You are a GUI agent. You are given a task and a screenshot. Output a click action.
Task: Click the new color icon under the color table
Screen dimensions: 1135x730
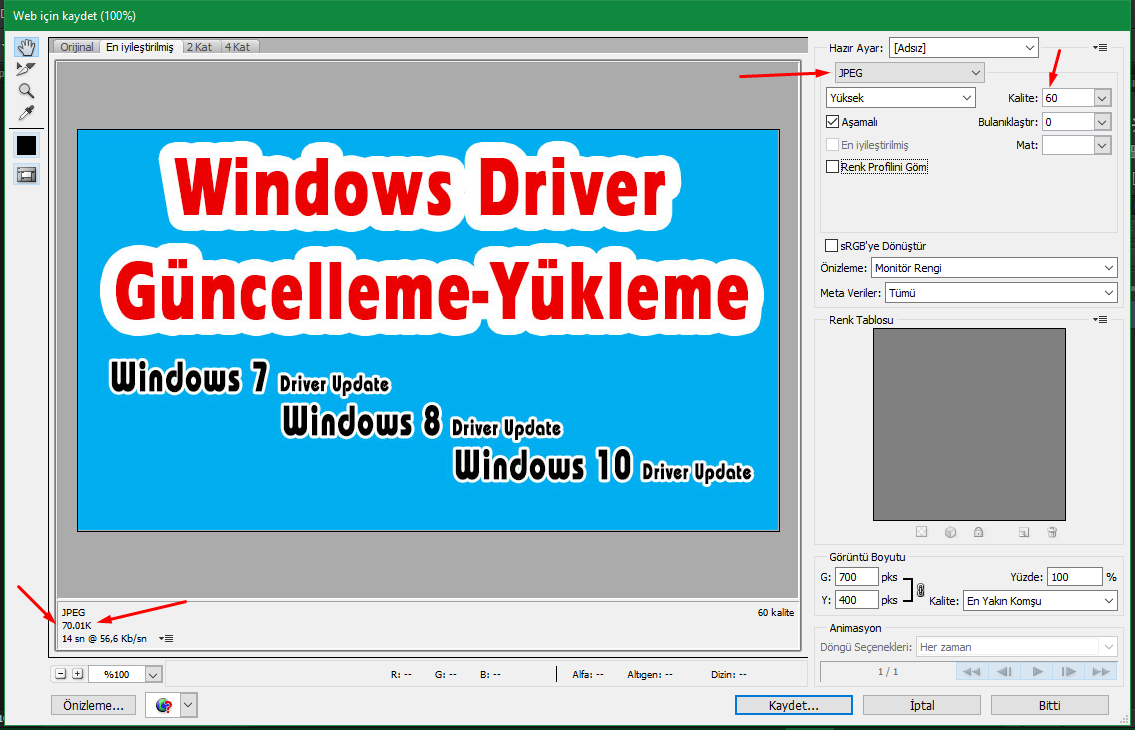pyautogui.click(x=1024, y=532)
